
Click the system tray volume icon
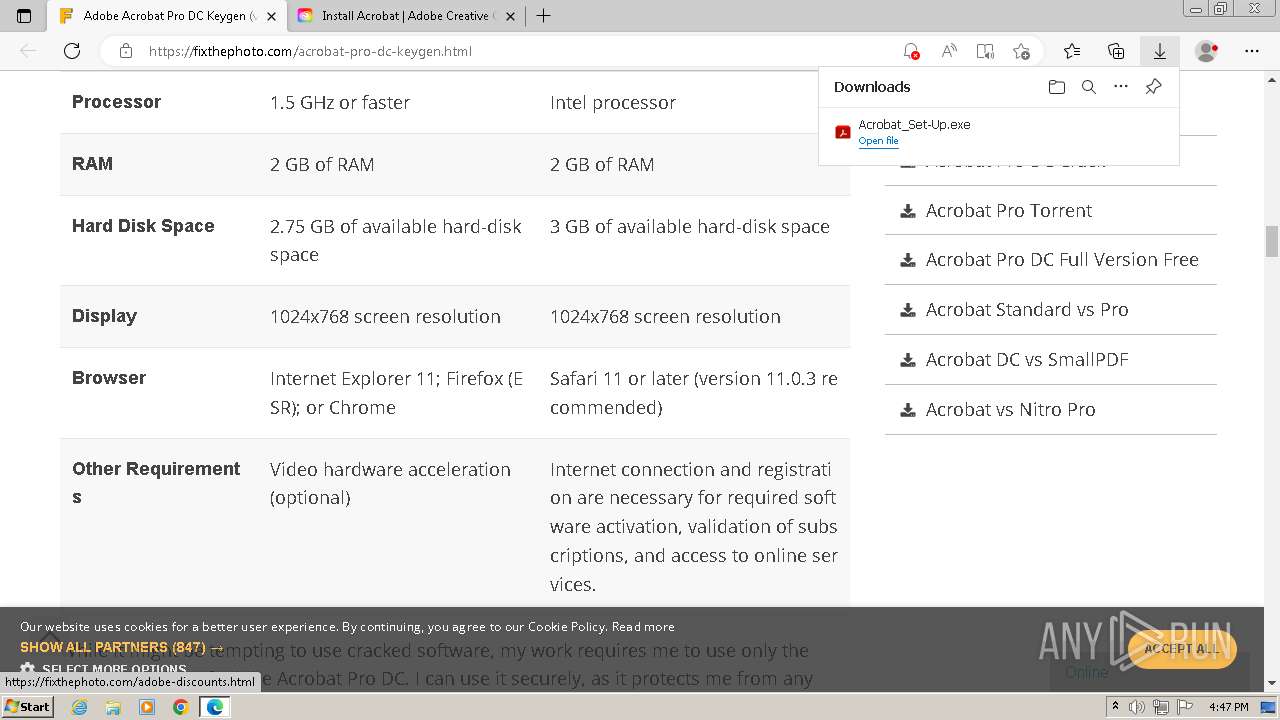coord(1138,707)
